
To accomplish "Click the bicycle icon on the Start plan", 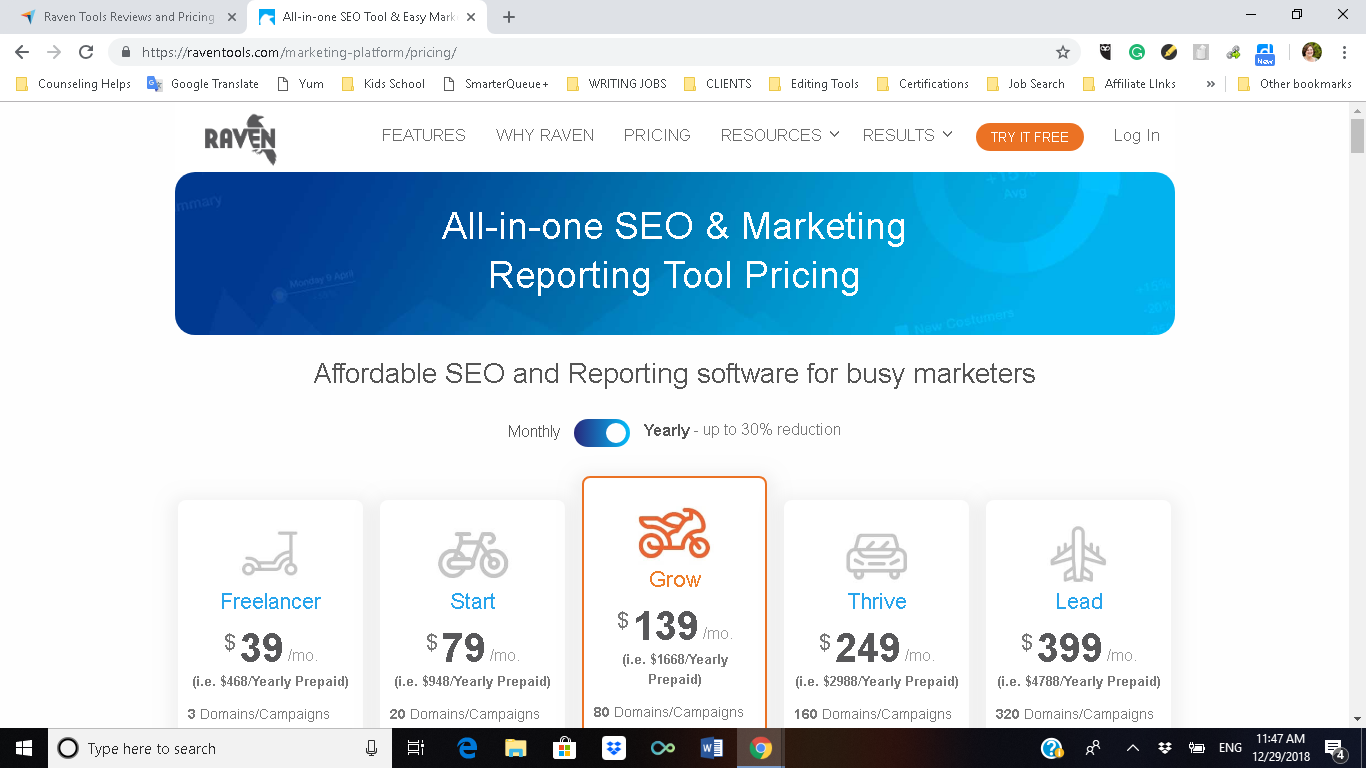I will (473, 553).
